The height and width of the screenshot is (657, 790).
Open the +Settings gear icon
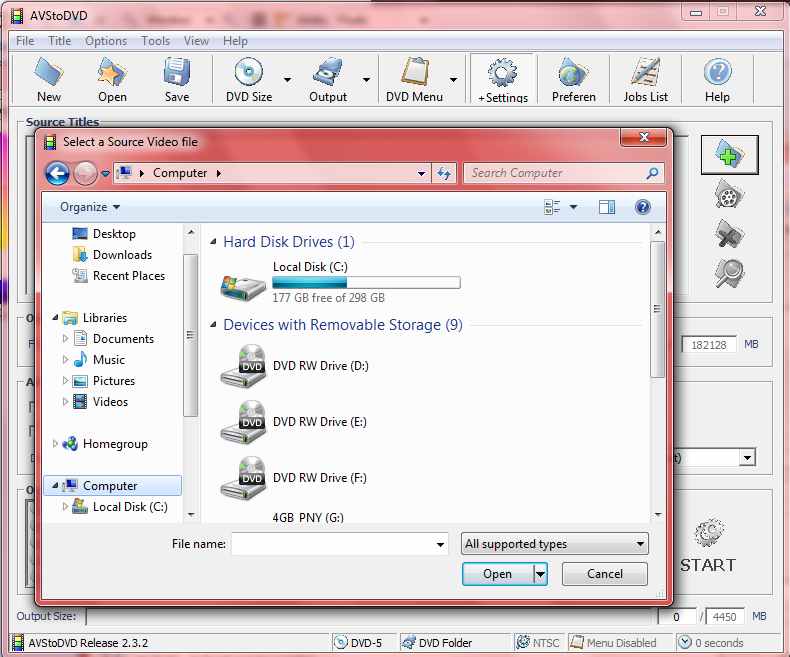pos(502,73)
